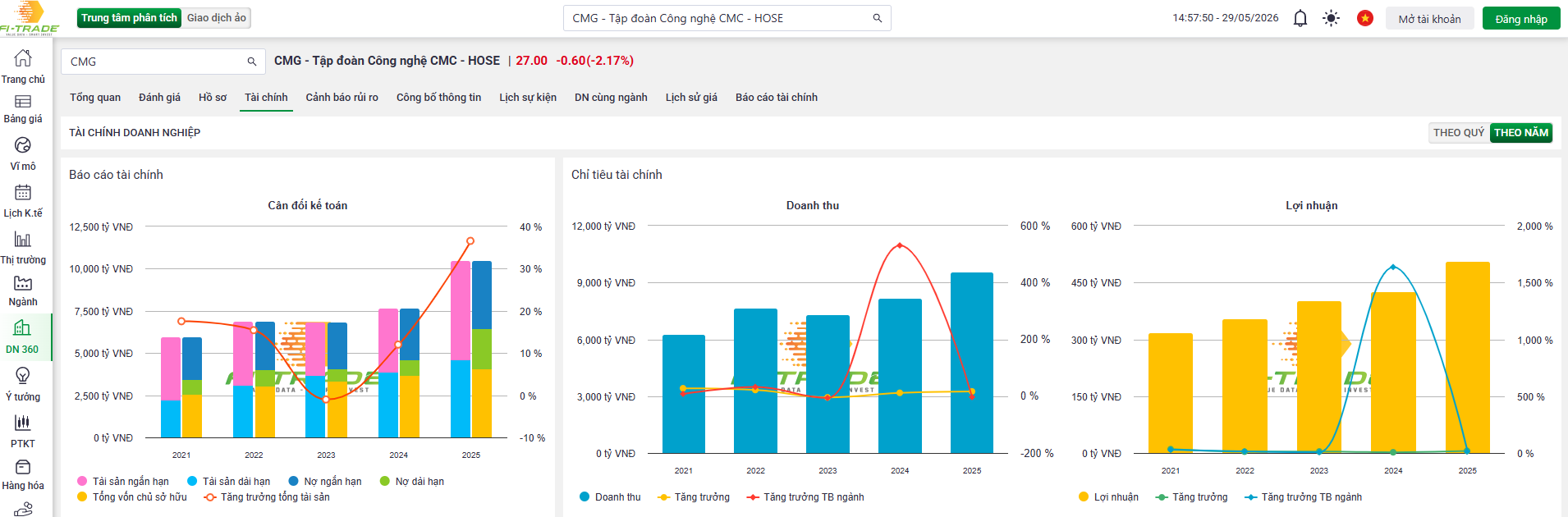Click the Mở tài khoản button
The image size is (1568, 517).
tap(1430, 19)
